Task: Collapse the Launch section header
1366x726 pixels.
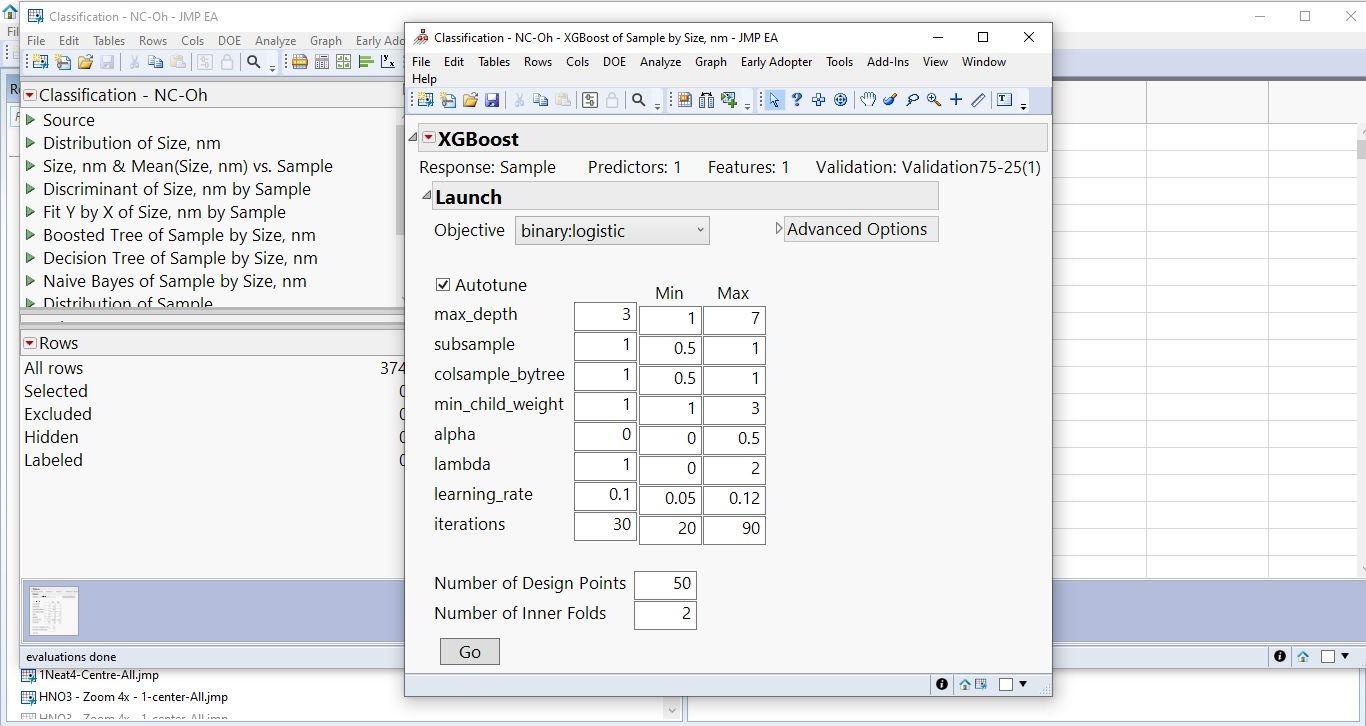Action: (x=425, y=196)
